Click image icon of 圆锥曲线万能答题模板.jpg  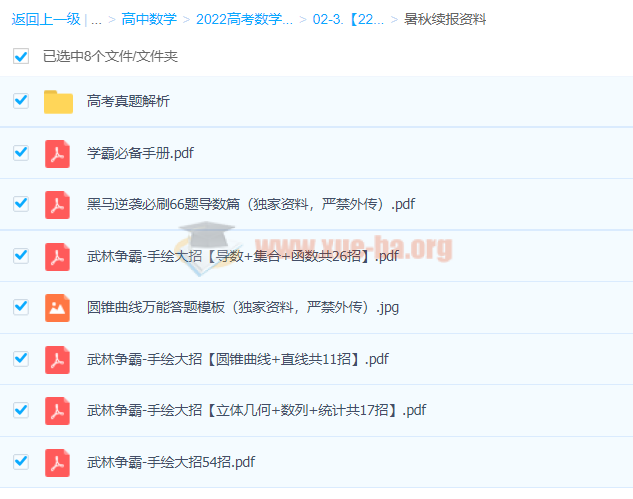58,307
